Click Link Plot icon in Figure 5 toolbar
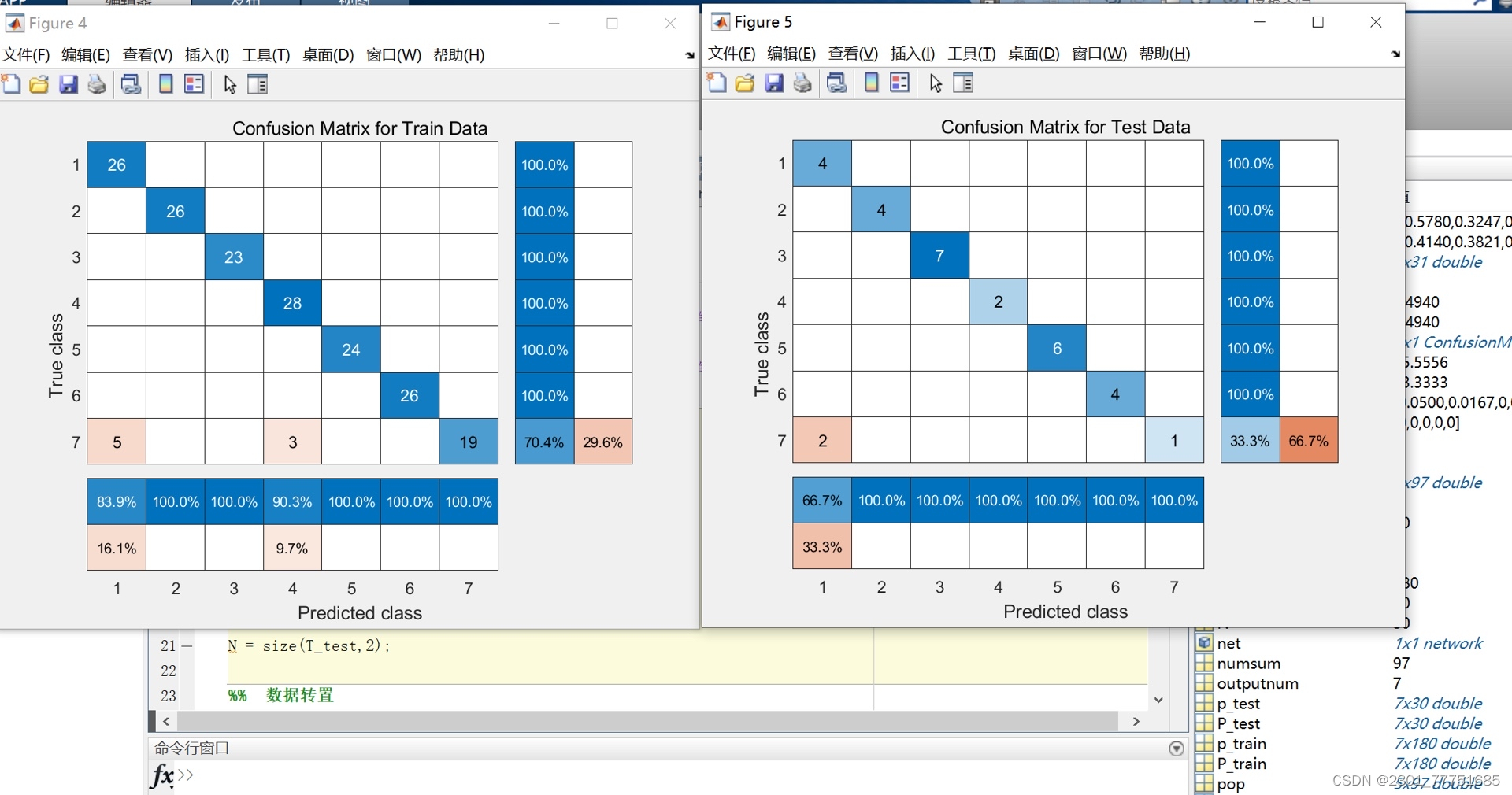The width and height of the screenshot is (1512, 795). 837,83
